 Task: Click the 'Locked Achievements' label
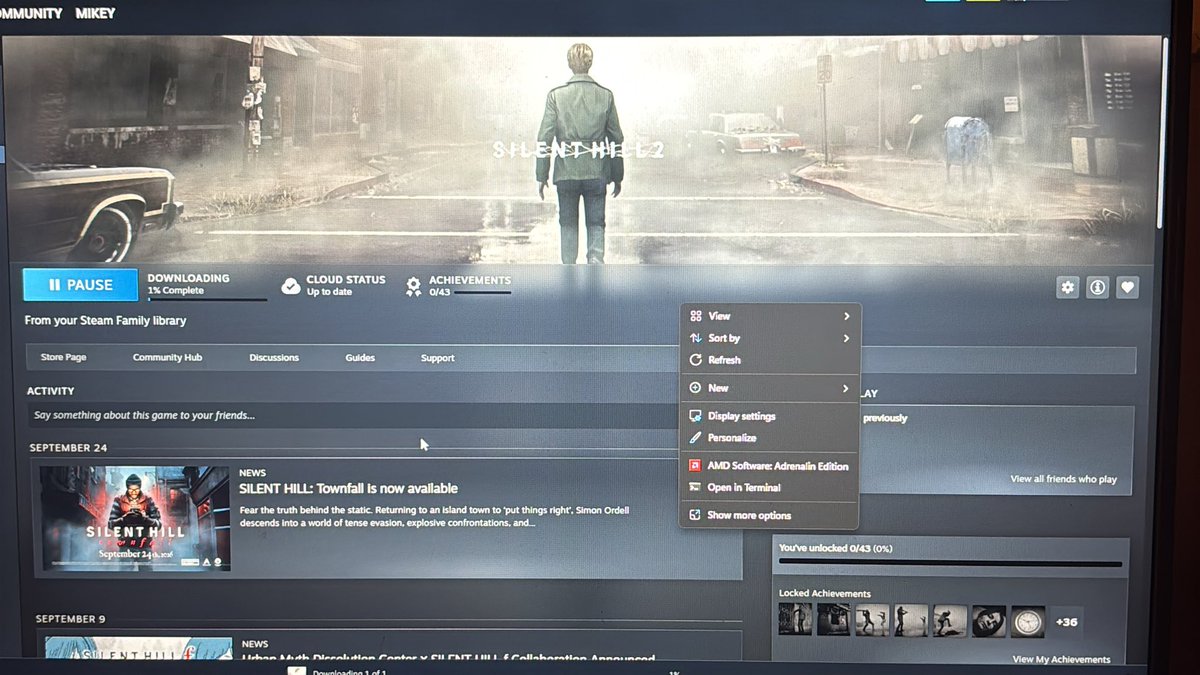(824, 594)
